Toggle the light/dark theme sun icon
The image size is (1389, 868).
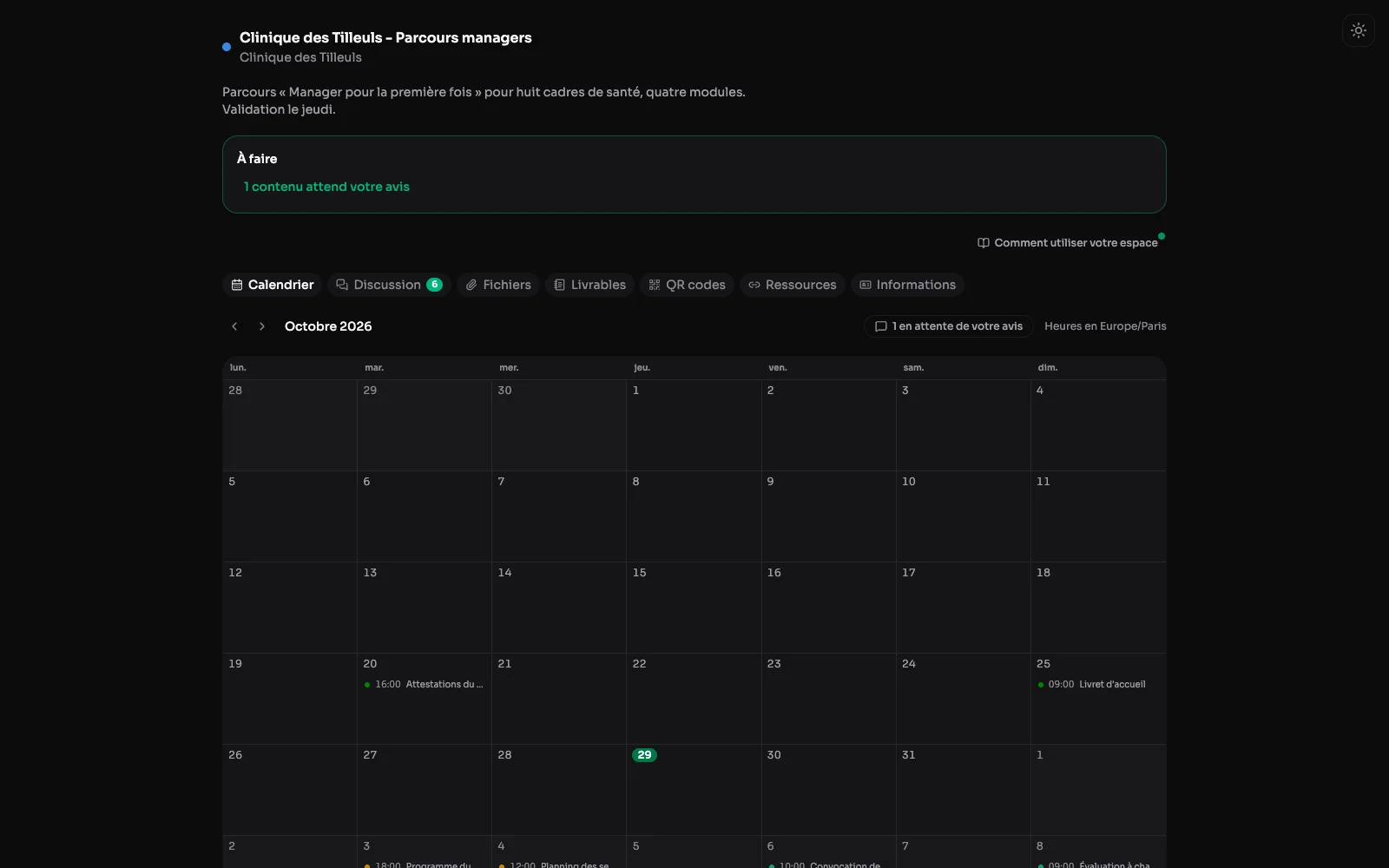point(1359,30)
